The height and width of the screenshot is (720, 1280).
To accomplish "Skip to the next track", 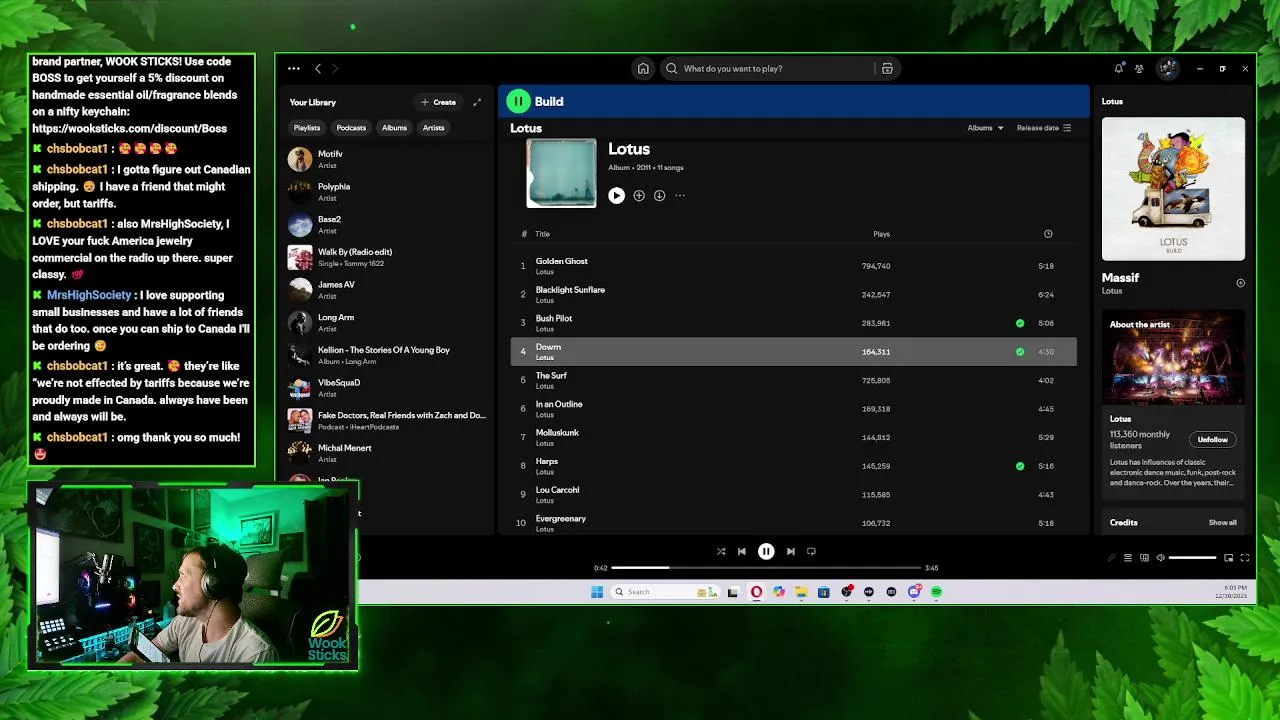I will [790, 551].
